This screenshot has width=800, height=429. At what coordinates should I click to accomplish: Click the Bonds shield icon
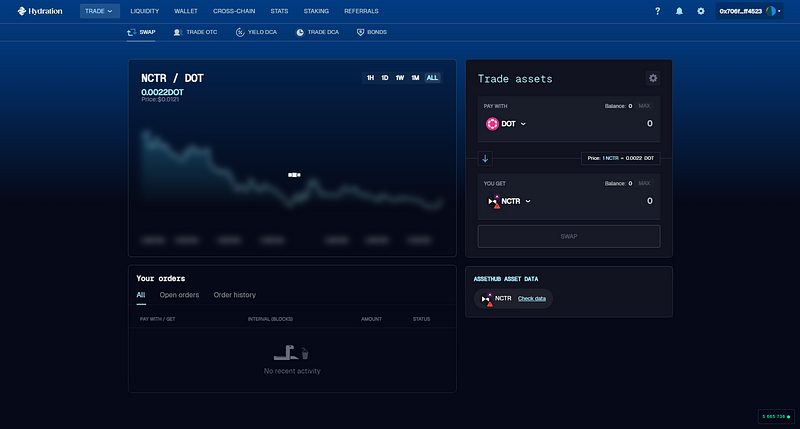(360, 32)
